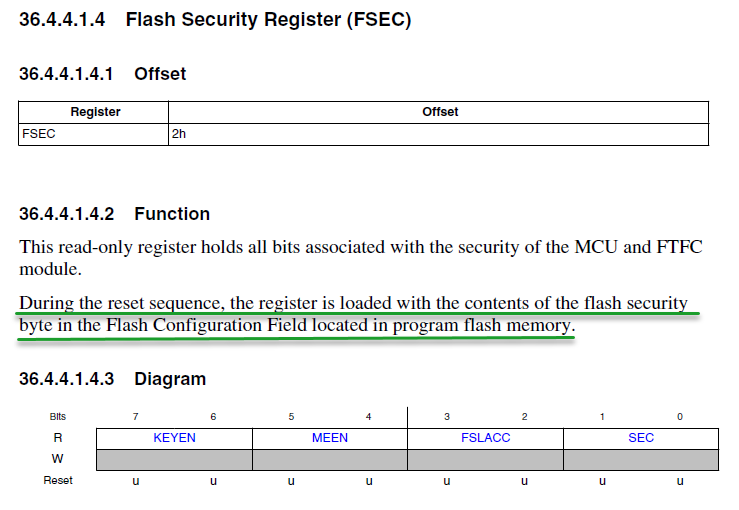This screenshot has height=510, width=739.
Task: Select the SEC bit field link
Action: 641,438
